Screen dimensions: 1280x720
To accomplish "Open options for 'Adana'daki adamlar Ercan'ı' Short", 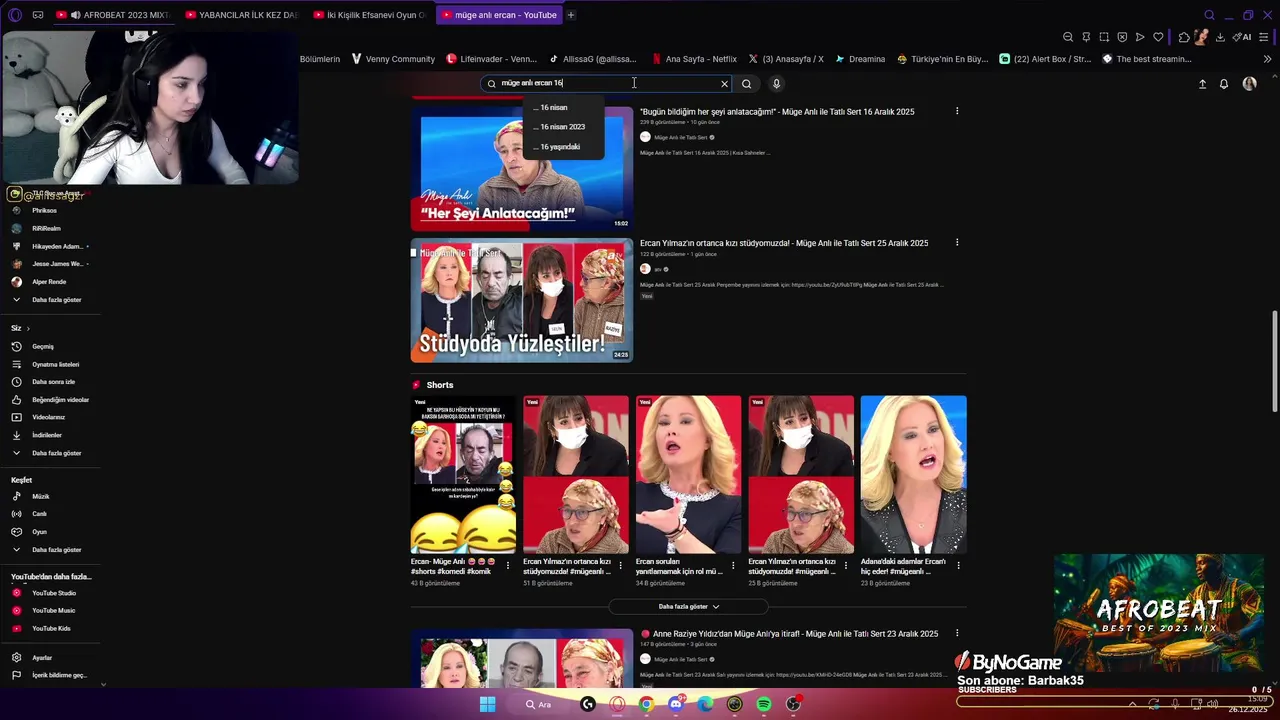I will click(957, 565).
